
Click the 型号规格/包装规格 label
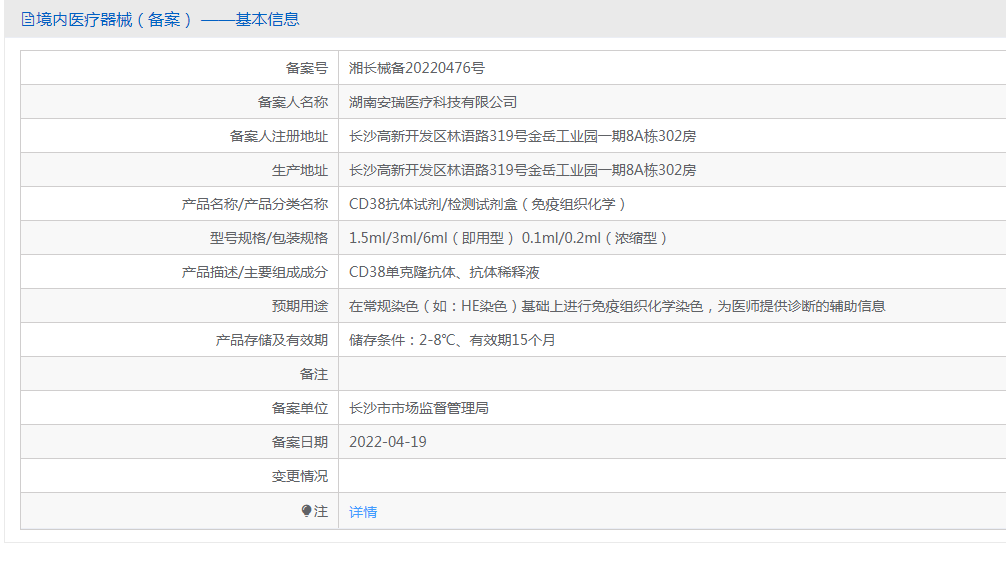coord(269,238)
